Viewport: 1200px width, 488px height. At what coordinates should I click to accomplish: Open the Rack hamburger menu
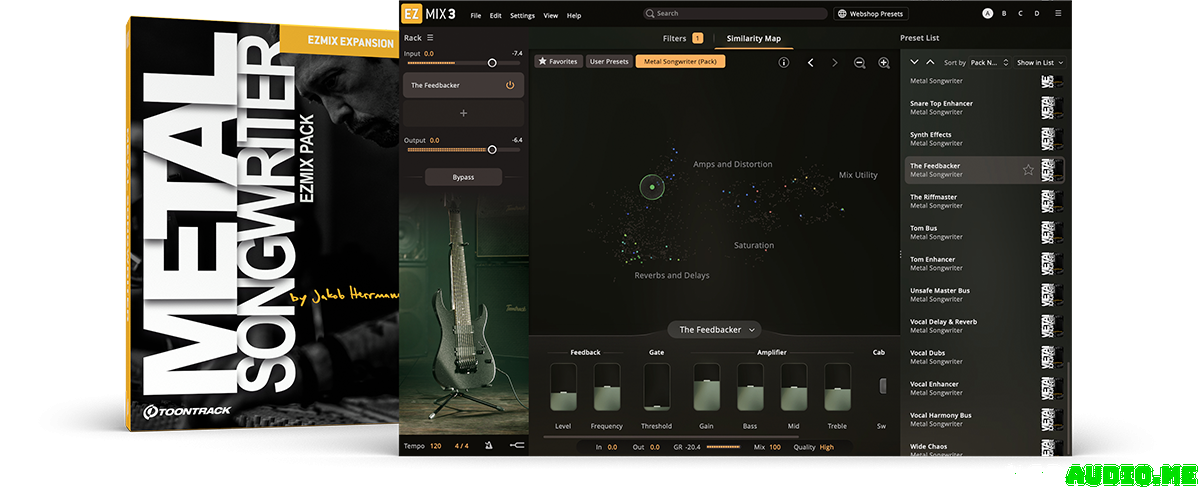431,38
